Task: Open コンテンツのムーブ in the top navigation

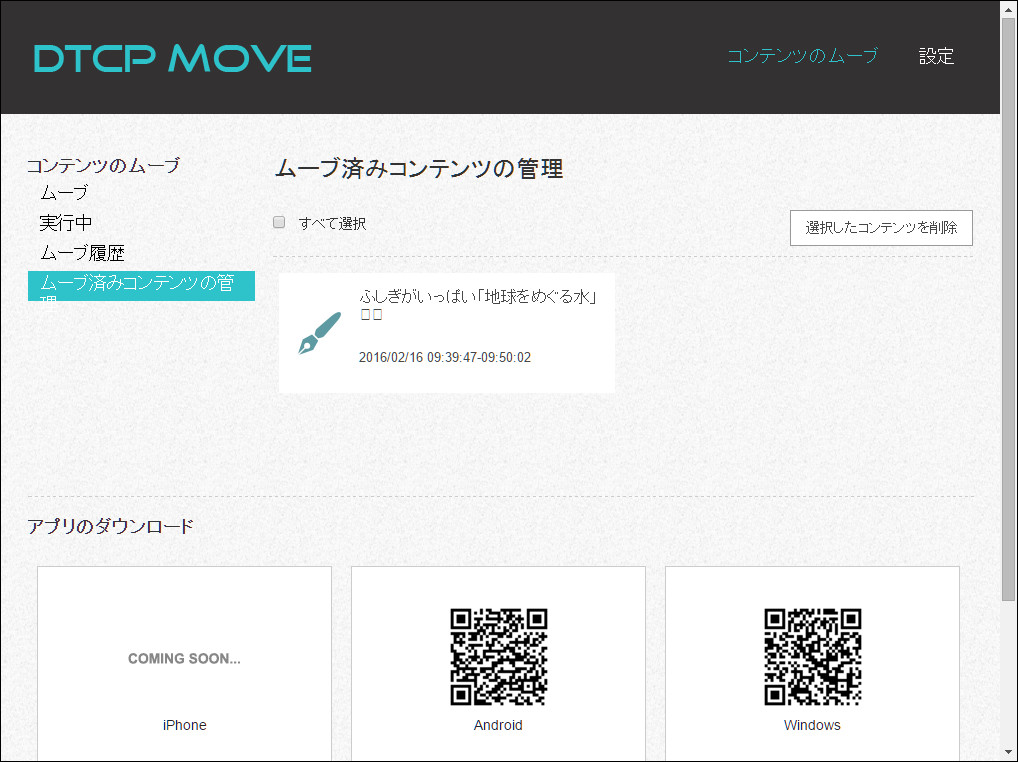Action: point(803,57)
